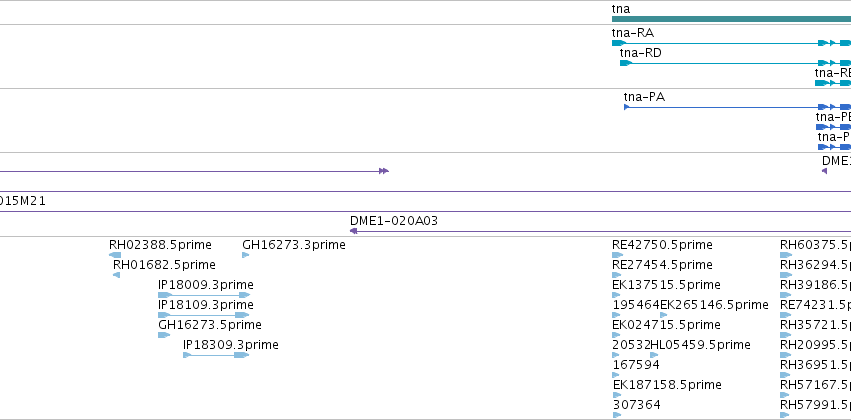The height and width of the screenshot is (420, 851).
Task: Select the RH02388.5prime EST label
Action: tap(160, 245)
